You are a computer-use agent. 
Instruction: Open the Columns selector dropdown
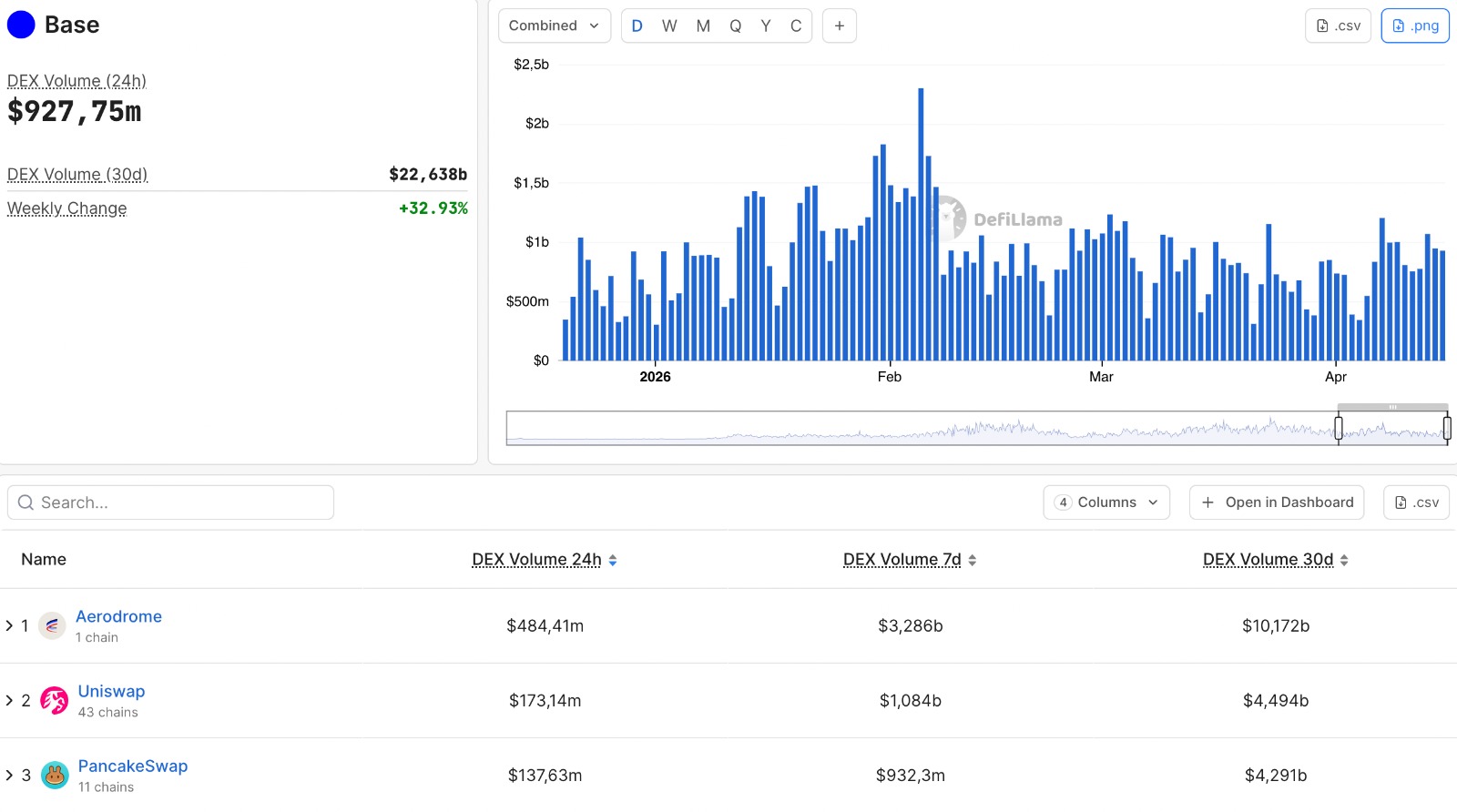tap(1106, 502)
